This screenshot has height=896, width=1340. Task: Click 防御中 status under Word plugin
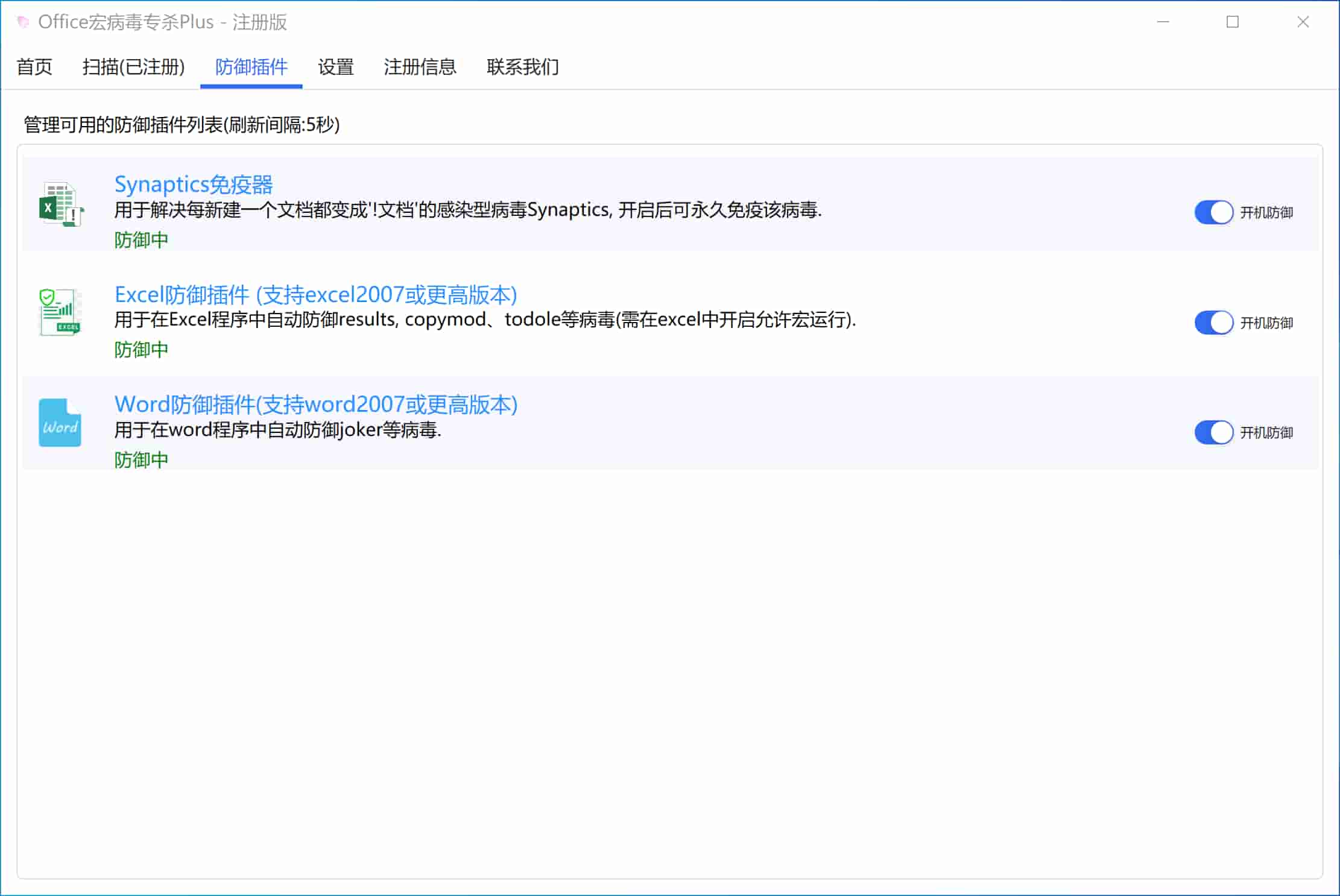tap(141, 460)
